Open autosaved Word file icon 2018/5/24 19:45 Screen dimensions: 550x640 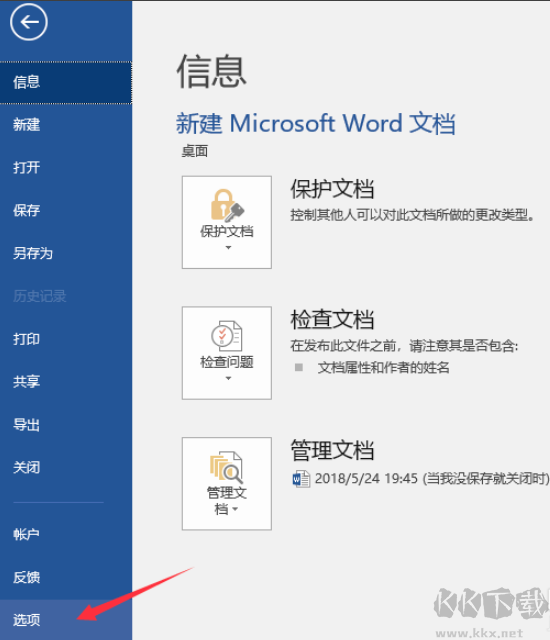(301, 479)
